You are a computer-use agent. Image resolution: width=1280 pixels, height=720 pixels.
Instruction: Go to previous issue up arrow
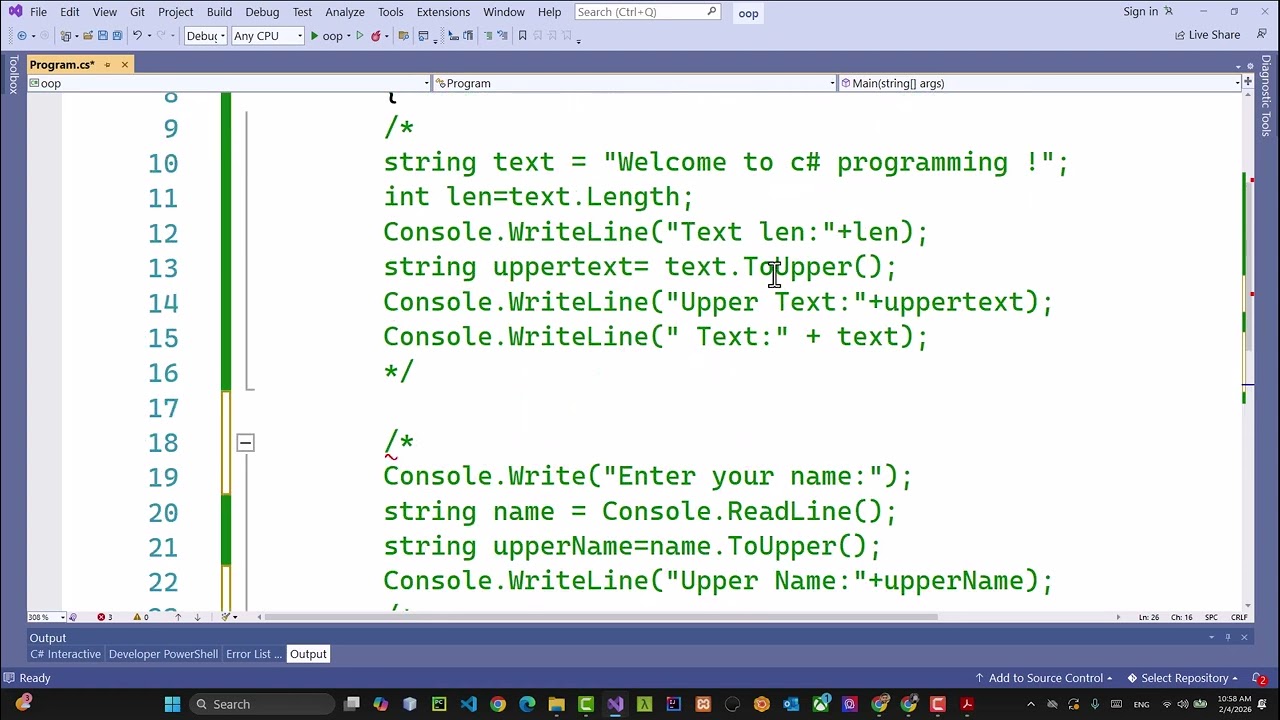pyautogui.click(x=179, y=617)
